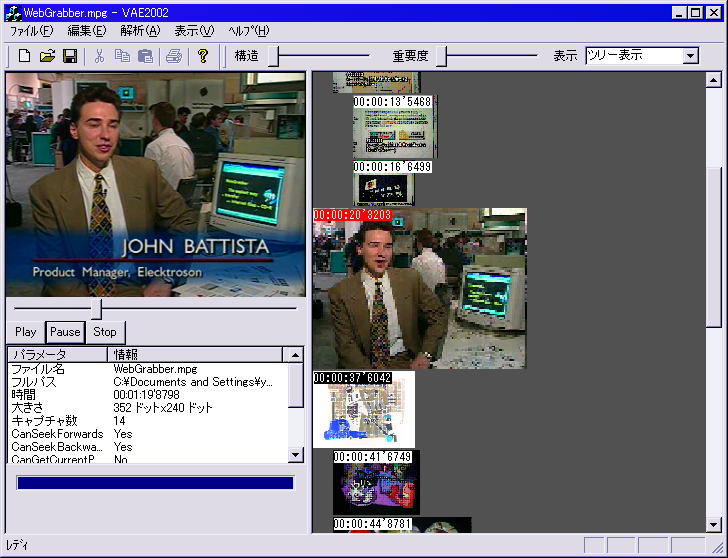The width and height of the screenshot is (728, 558).
Task: Click the 構造 slider handle
Action: 274,56
